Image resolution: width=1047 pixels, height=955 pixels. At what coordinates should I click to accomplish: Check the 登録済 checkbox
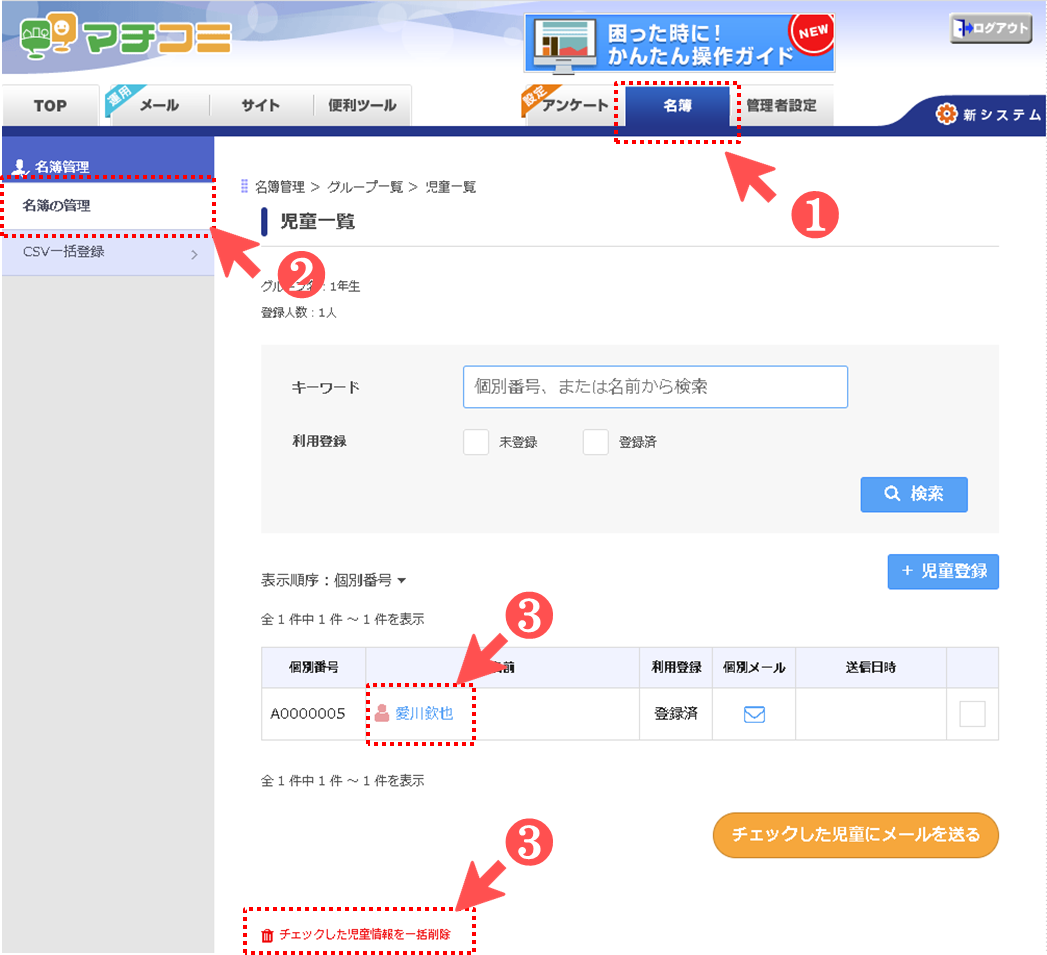(595, 442)
